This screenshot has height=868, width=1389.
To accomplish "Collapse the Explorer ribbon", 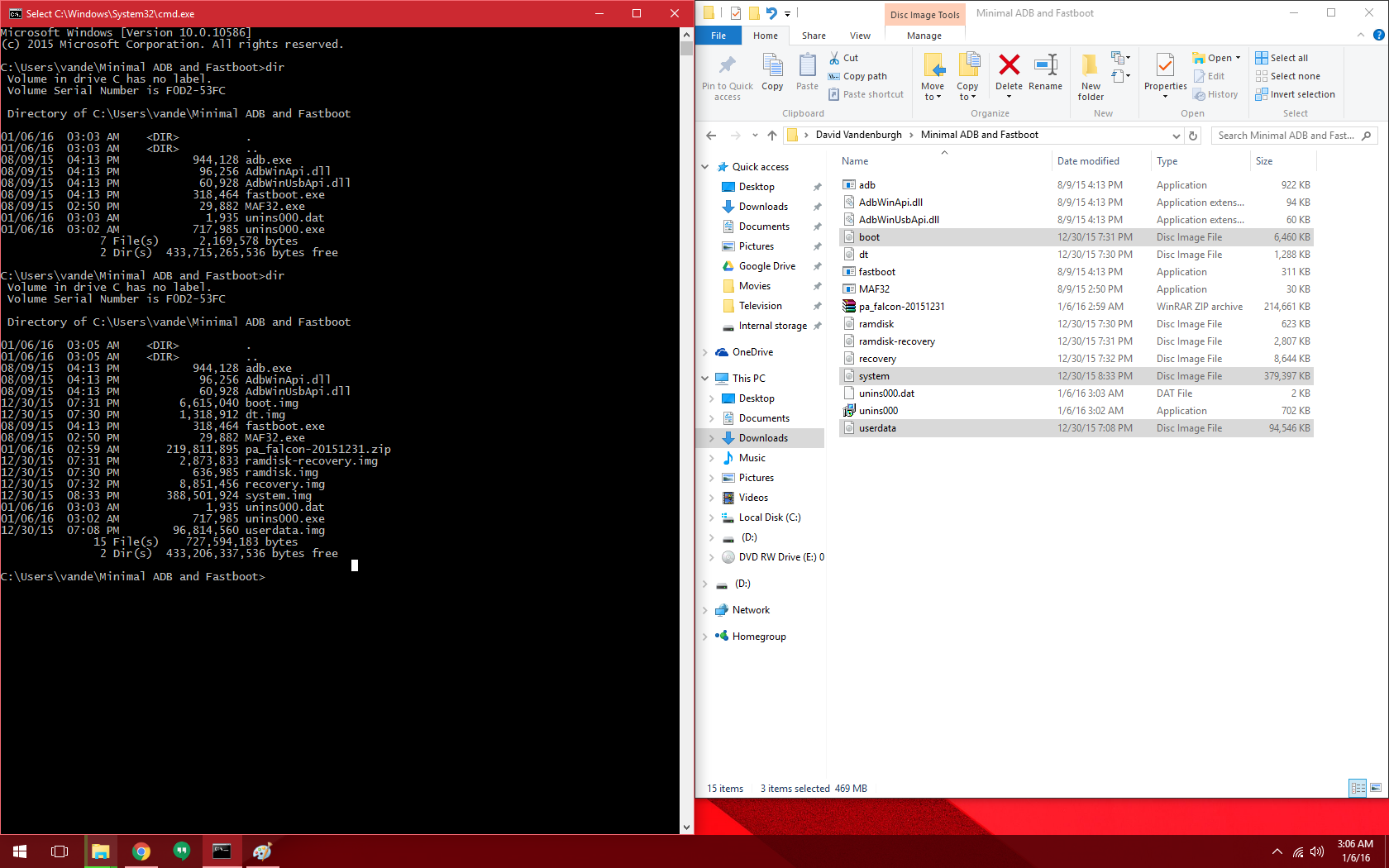I will [1361, 35].
